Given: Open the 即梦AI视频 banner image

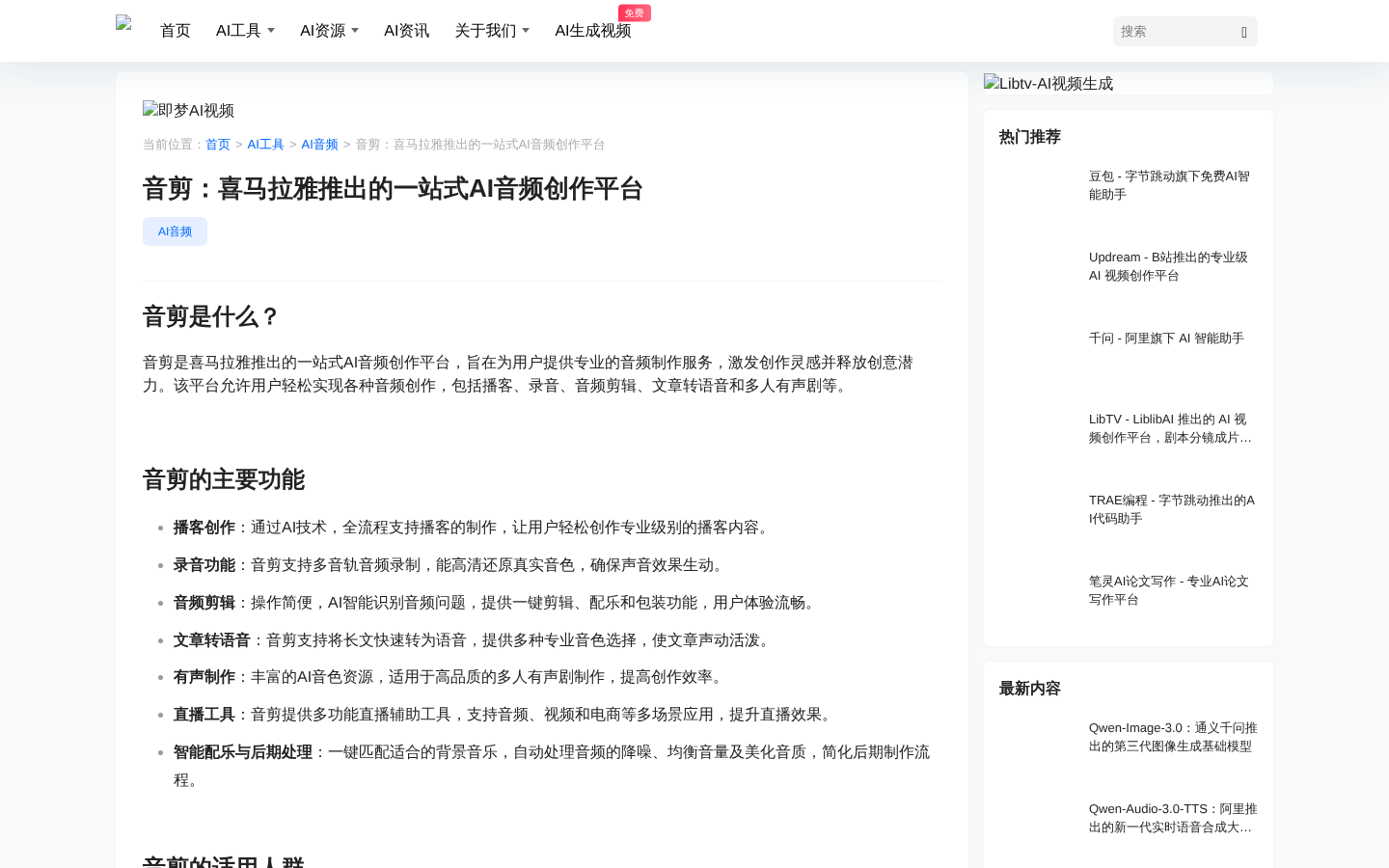Looking at the screenshot, I should pos(188,110).
